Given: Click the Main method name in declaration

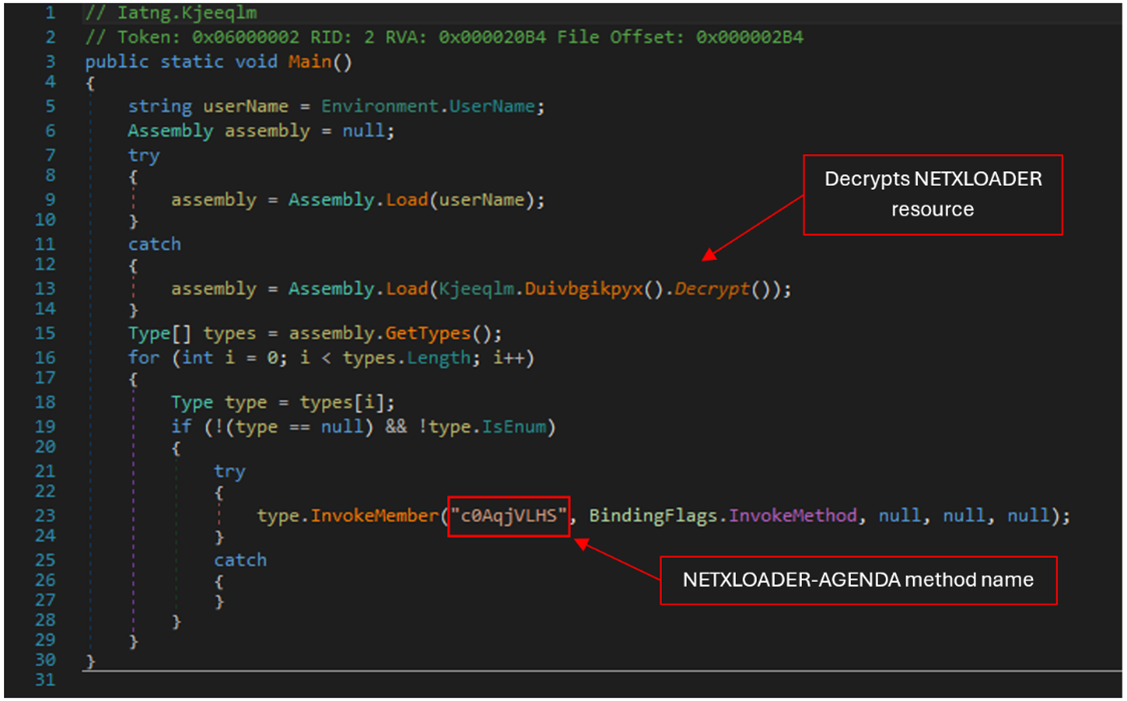Looking at the screenshot, I should (x=310, y=62).
